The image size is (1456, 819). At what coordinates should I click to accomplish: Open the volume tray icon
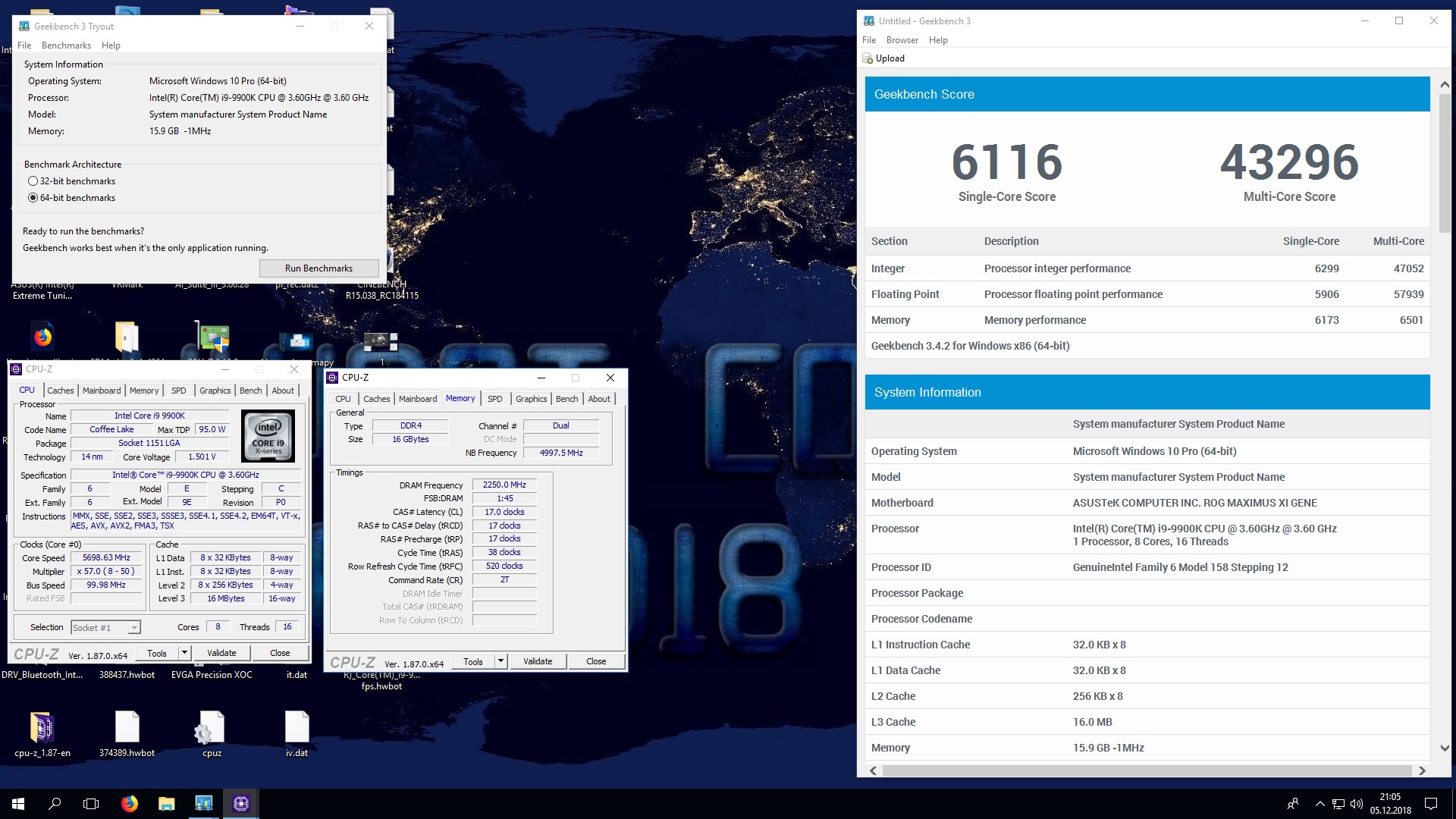(1357, 804)
